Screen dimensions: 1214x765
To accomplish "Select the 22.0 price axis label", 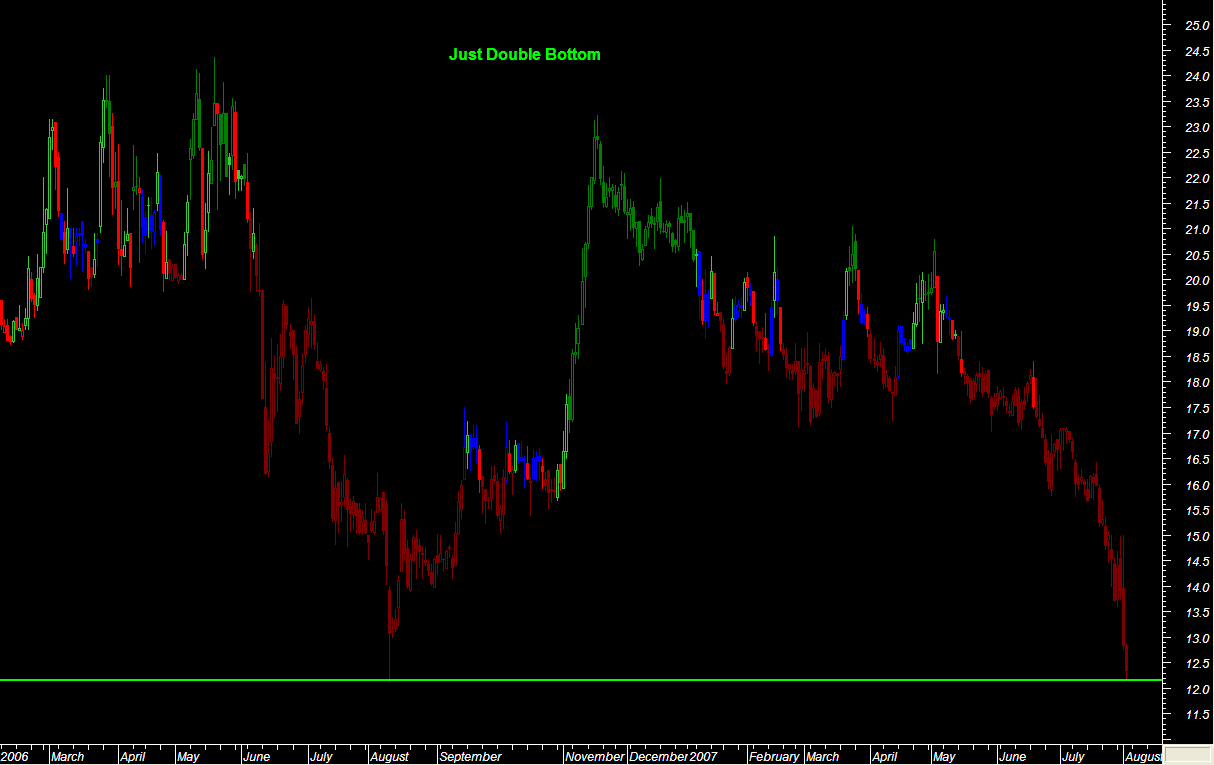I will tap(1198, 178).
